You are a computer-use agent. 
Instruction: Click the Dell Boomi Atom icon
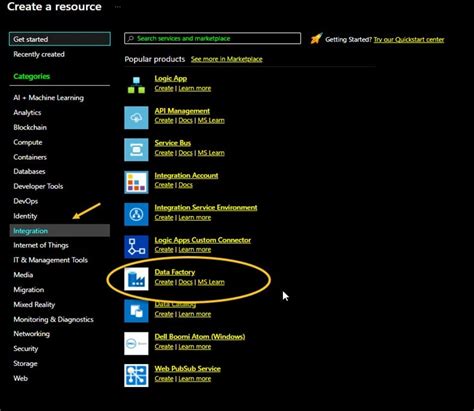[x=136, y=343]
